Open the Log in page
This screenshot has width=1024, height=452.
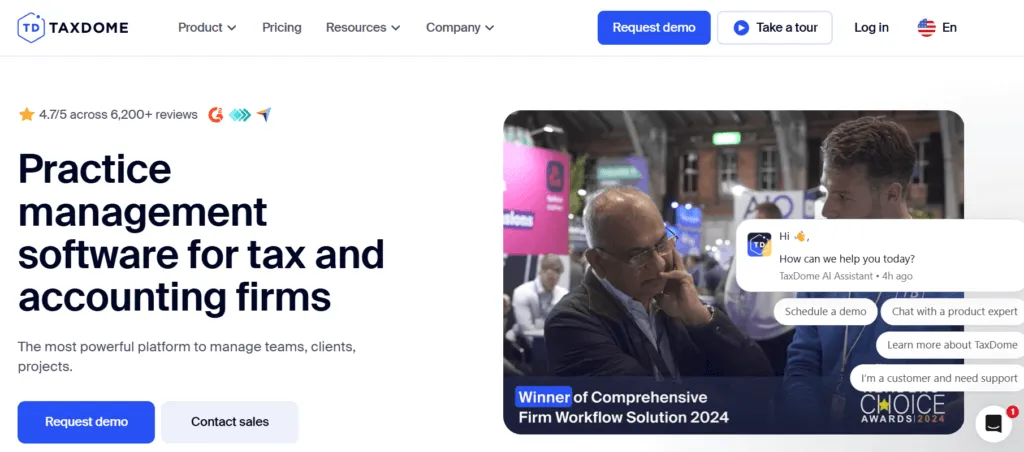click(871, 27)
